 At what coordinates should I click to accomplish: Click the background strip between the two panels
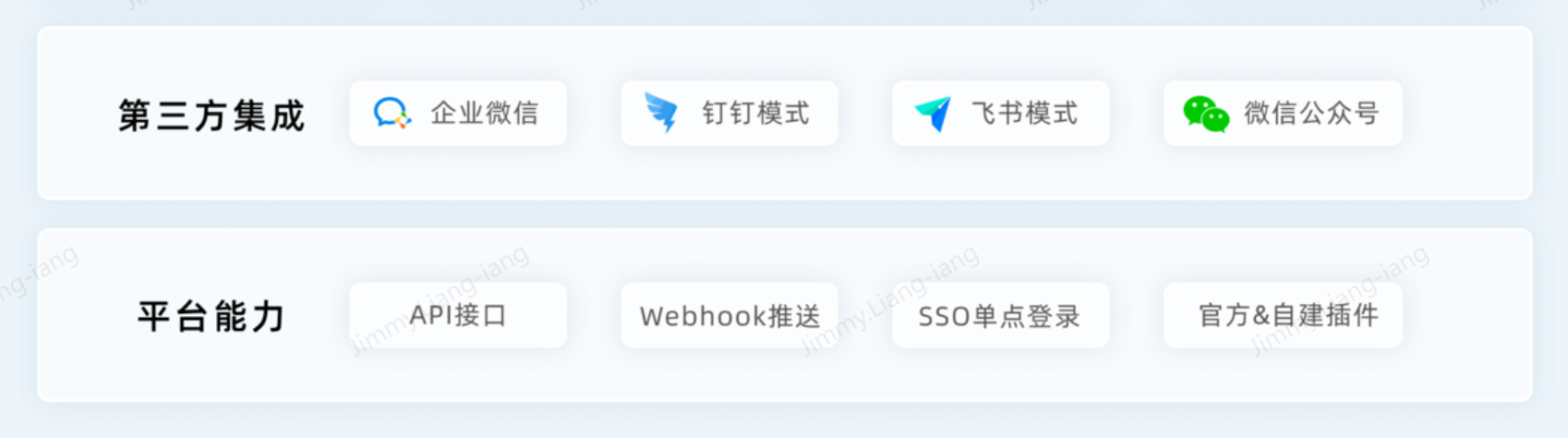[x=784, y=213]
